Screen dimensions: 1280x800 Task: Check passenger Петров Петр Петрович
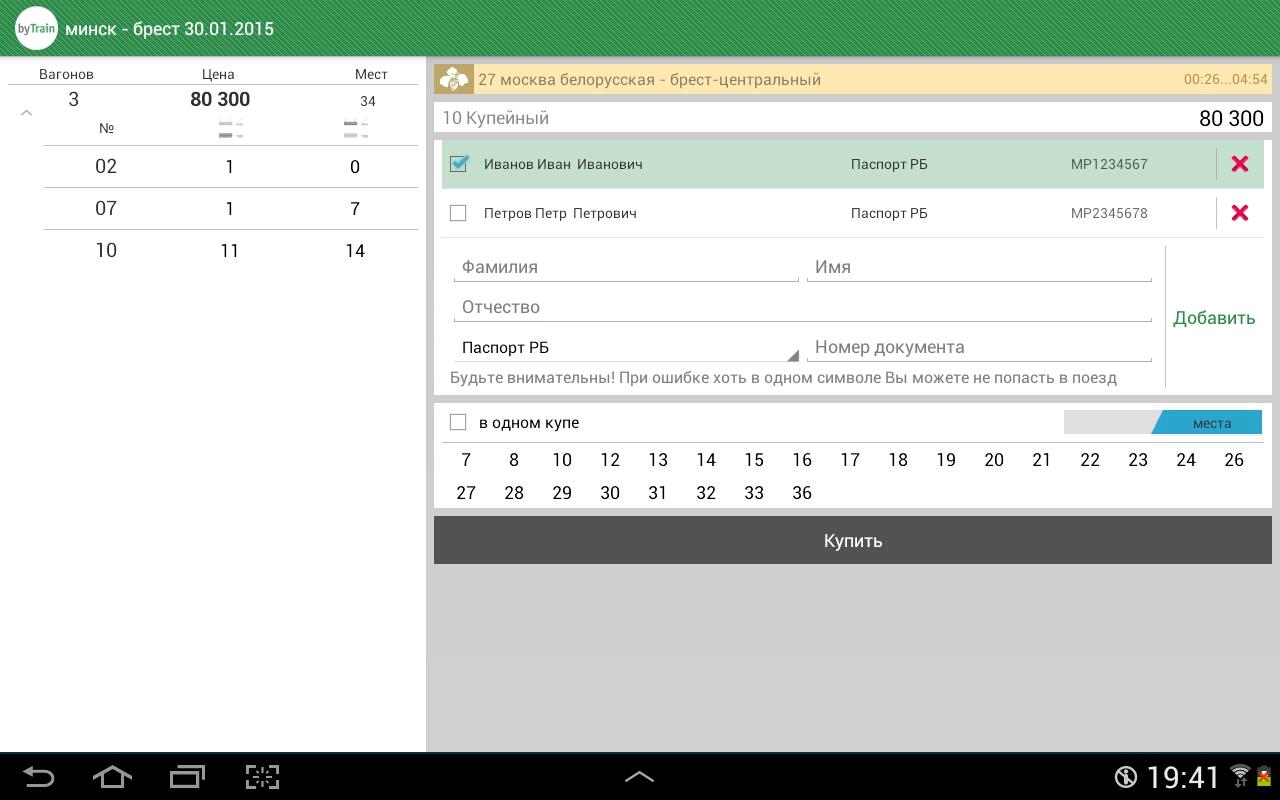pyautogui.click(x=458, y=213)
